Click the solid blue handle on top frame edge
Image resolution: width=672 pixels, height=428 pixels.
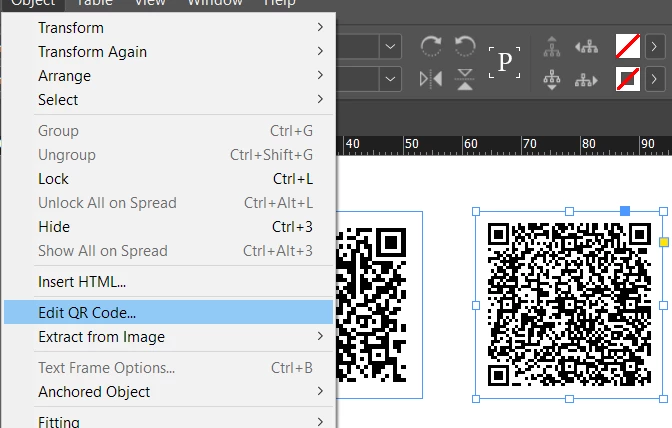click(x=625, y=210)
